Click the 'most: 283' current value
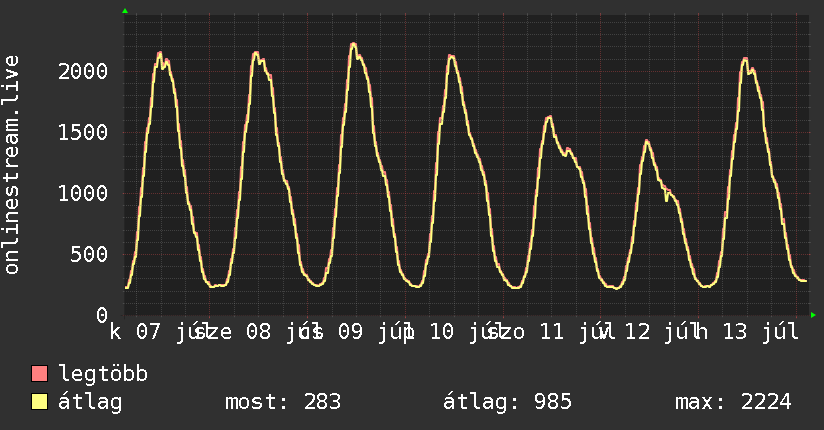Viewport: 824px width, 430px height. [x=283, y=402]
